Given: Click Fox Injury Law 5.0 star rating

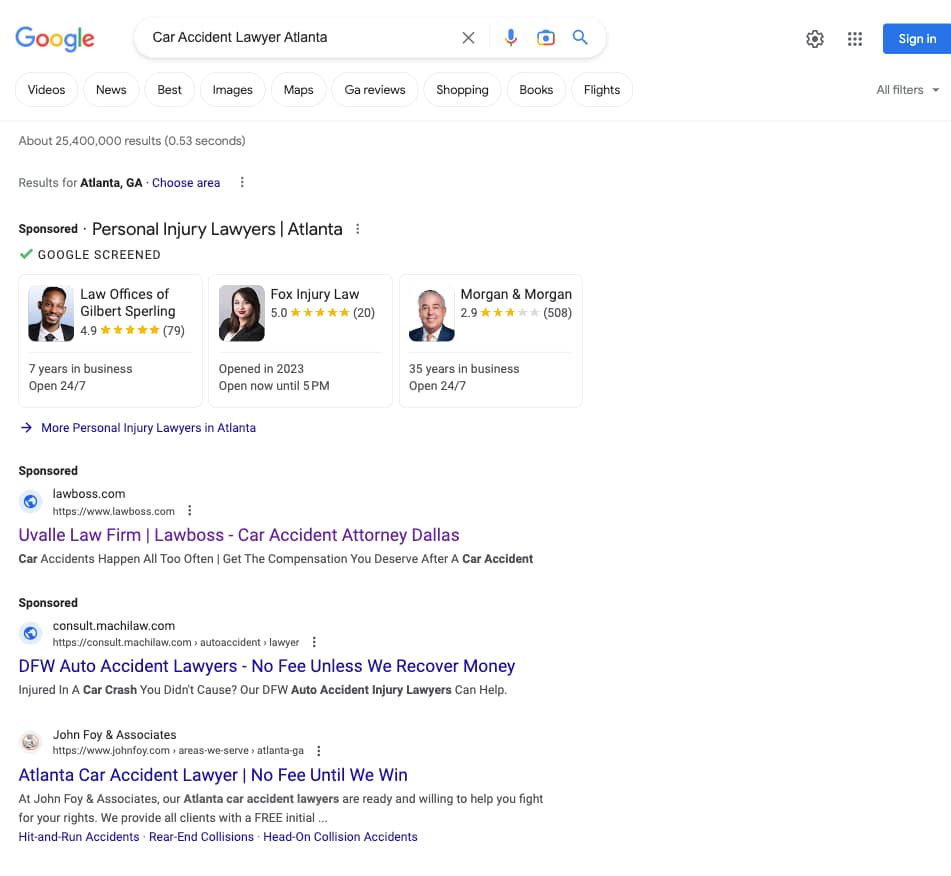Looking at the screenshot, I should click(323, 313).
